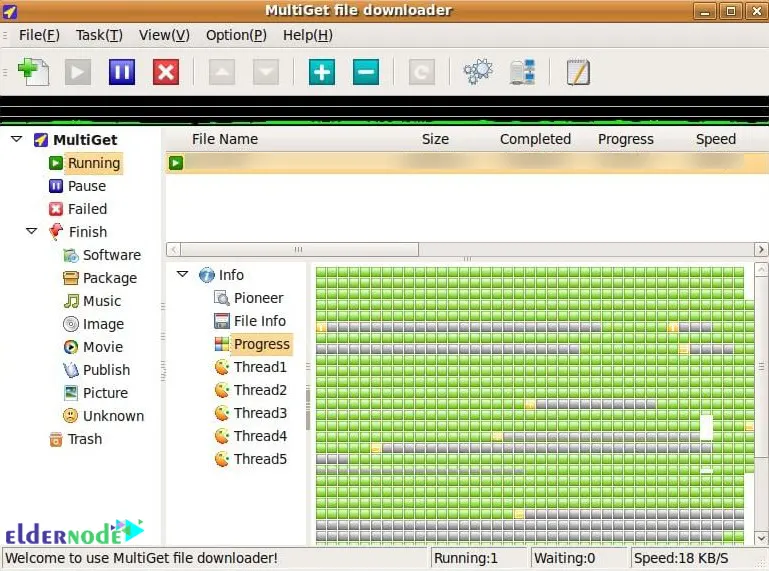This screenshot has height=571, width=769.
Task: Delete task using red X toolbar icon
Action: point(166,73)
